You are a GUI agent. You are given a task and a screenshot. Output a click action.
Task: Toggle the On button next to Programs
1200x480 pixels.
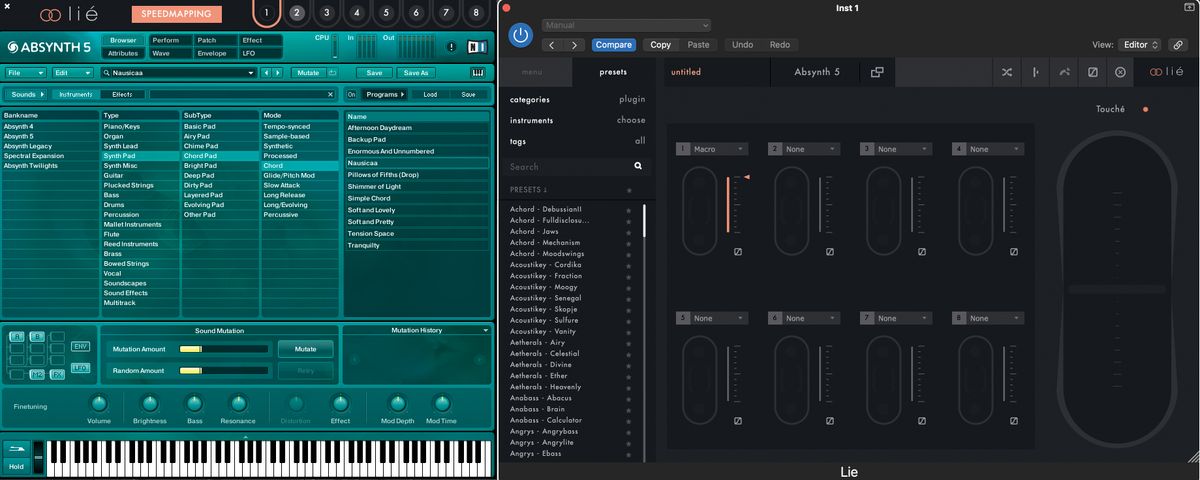[351, 94]
